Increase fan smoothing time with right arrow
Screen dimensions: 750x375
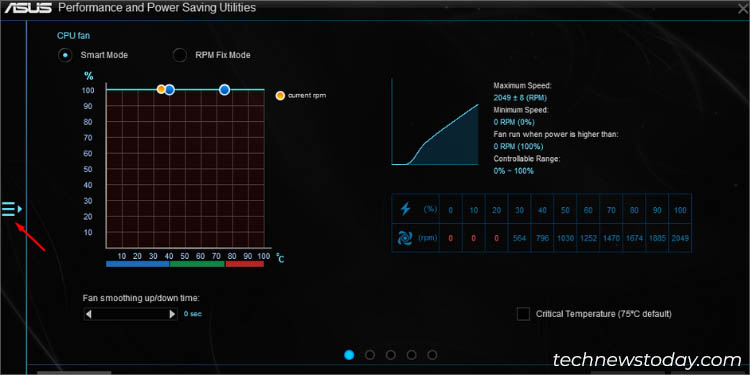coord(172,314)
